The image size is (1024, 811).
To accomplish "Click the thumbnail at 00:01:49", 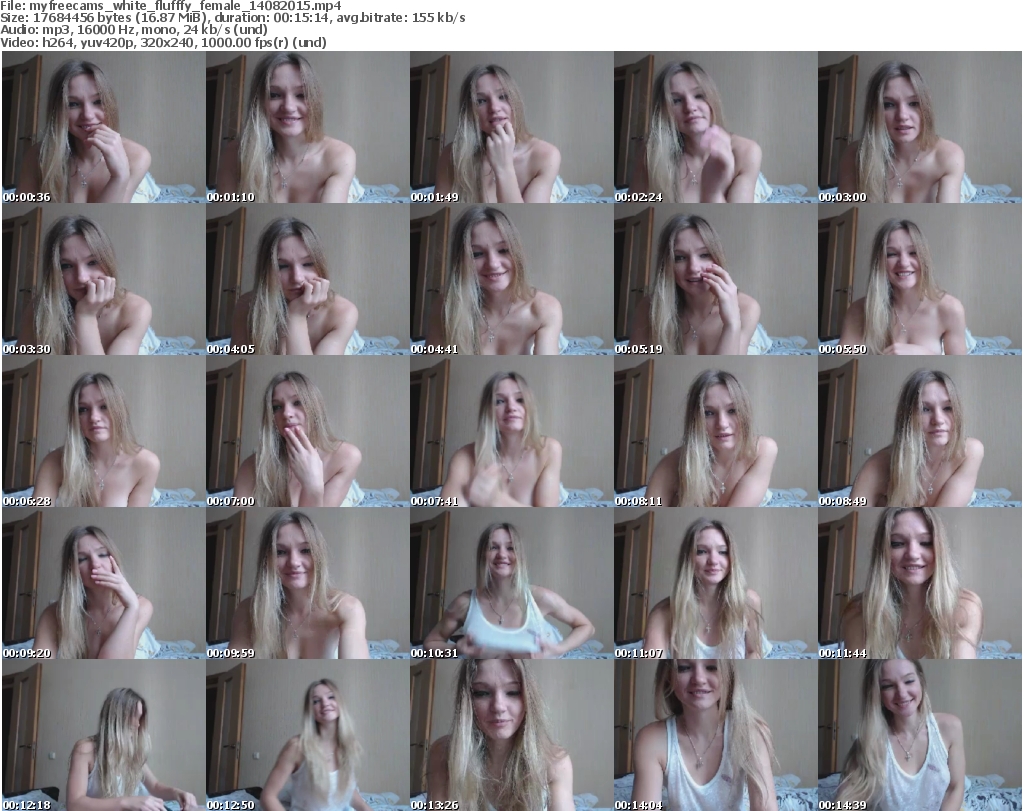I will 511,127.
